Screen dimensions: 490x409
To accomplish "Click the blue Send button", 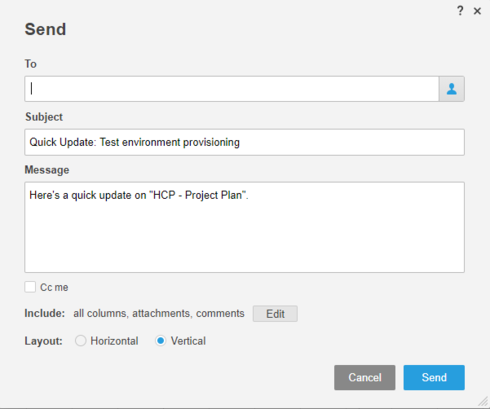I will pos(434,377).
